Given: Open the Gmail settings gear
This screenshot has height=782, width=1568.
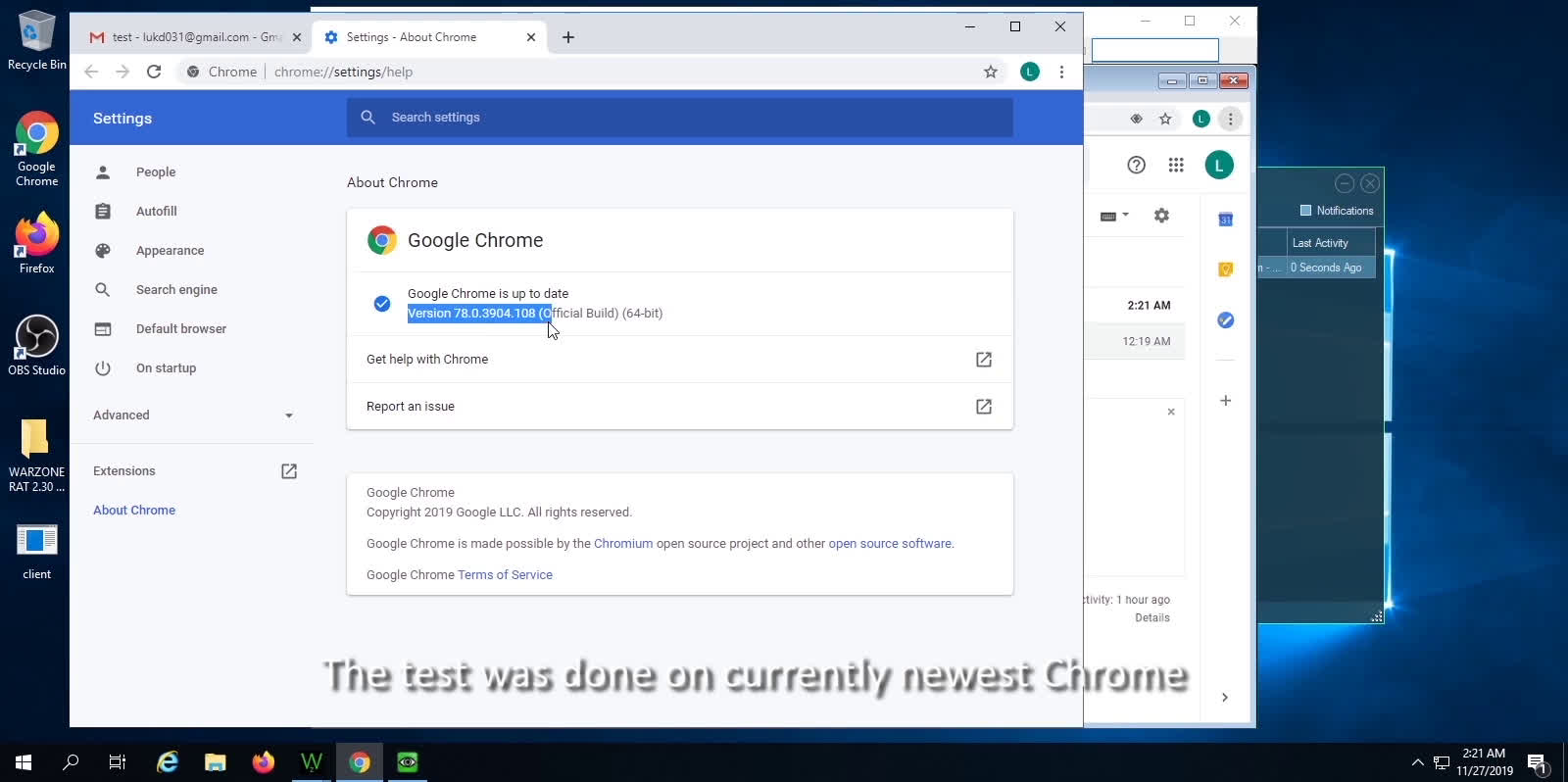Looking at the screenshot, I should (1161, 216).
